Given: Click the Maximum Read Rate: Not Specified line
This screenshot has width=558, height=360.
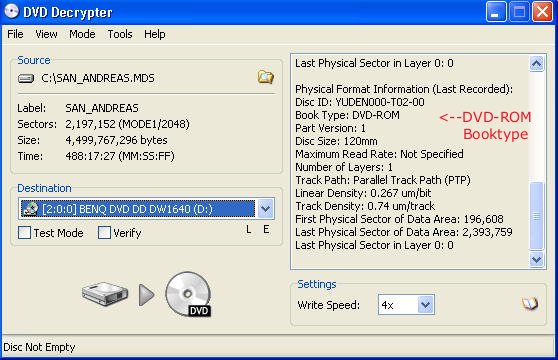Looking at the screenshot, I should click(x=379, y=154).
